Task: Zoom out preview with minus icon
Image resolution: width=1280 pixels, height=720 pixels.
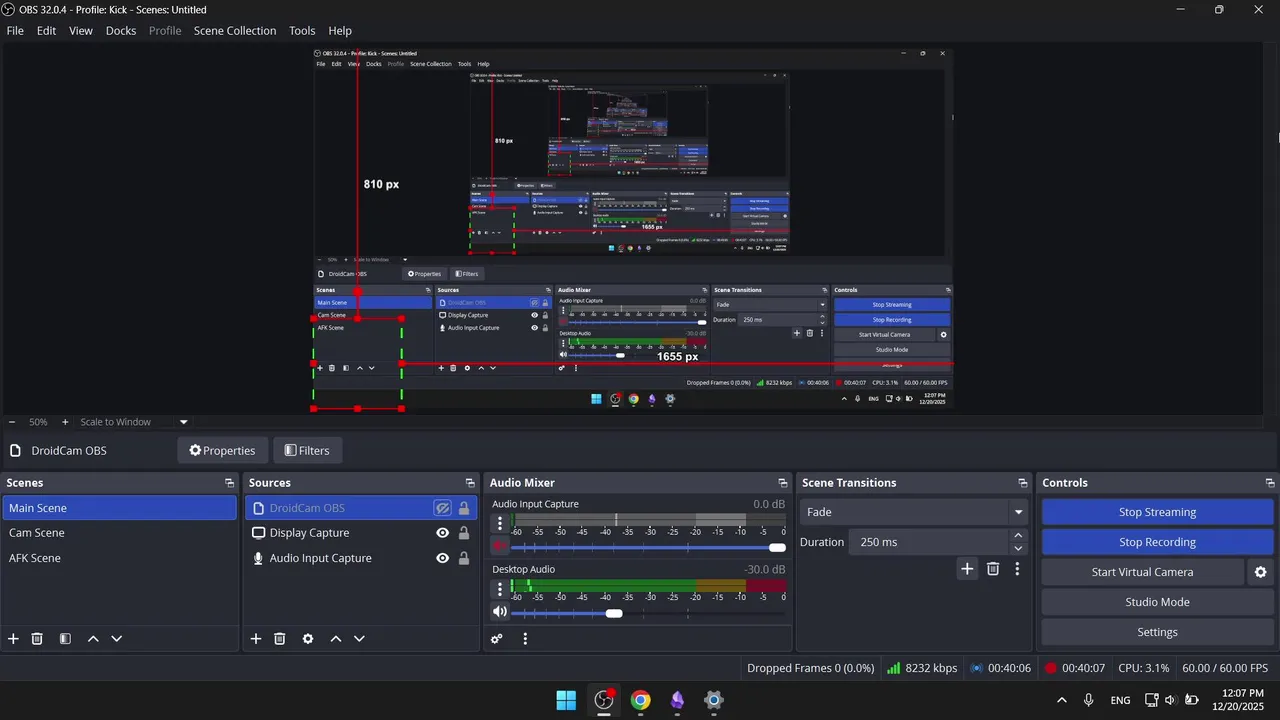Action: pos(12,422)
